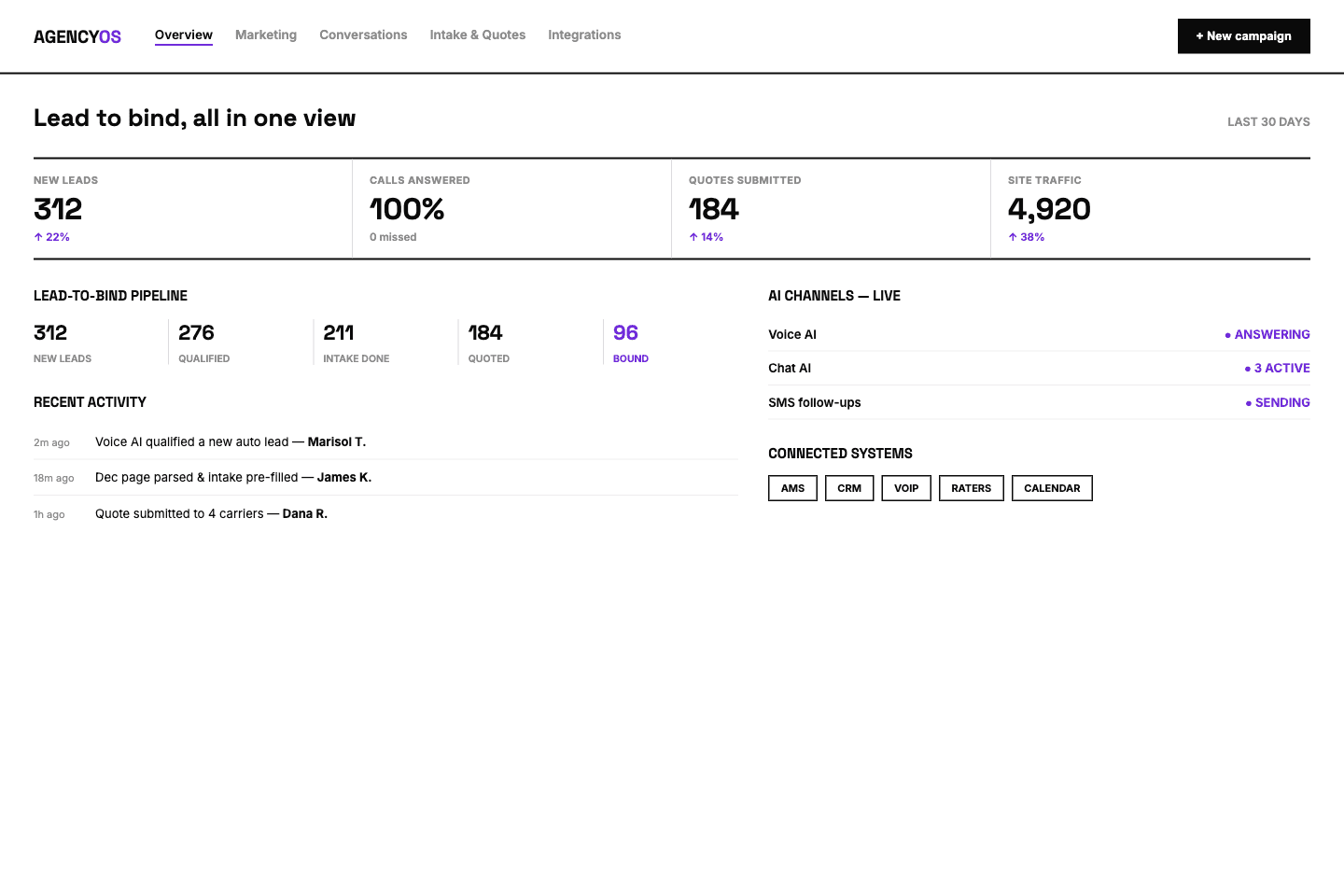1344x896 pixels.
Task: Click the CRM connected system tag
Action: 849,488
